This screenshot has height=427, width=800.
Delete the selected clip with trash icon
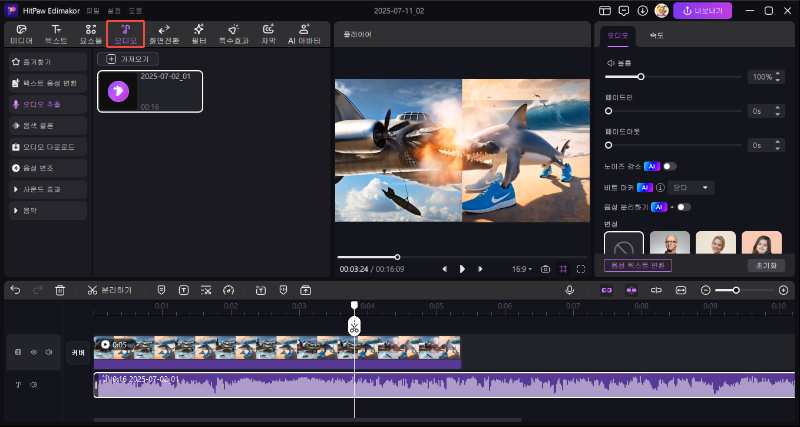(x=60, y=290)
